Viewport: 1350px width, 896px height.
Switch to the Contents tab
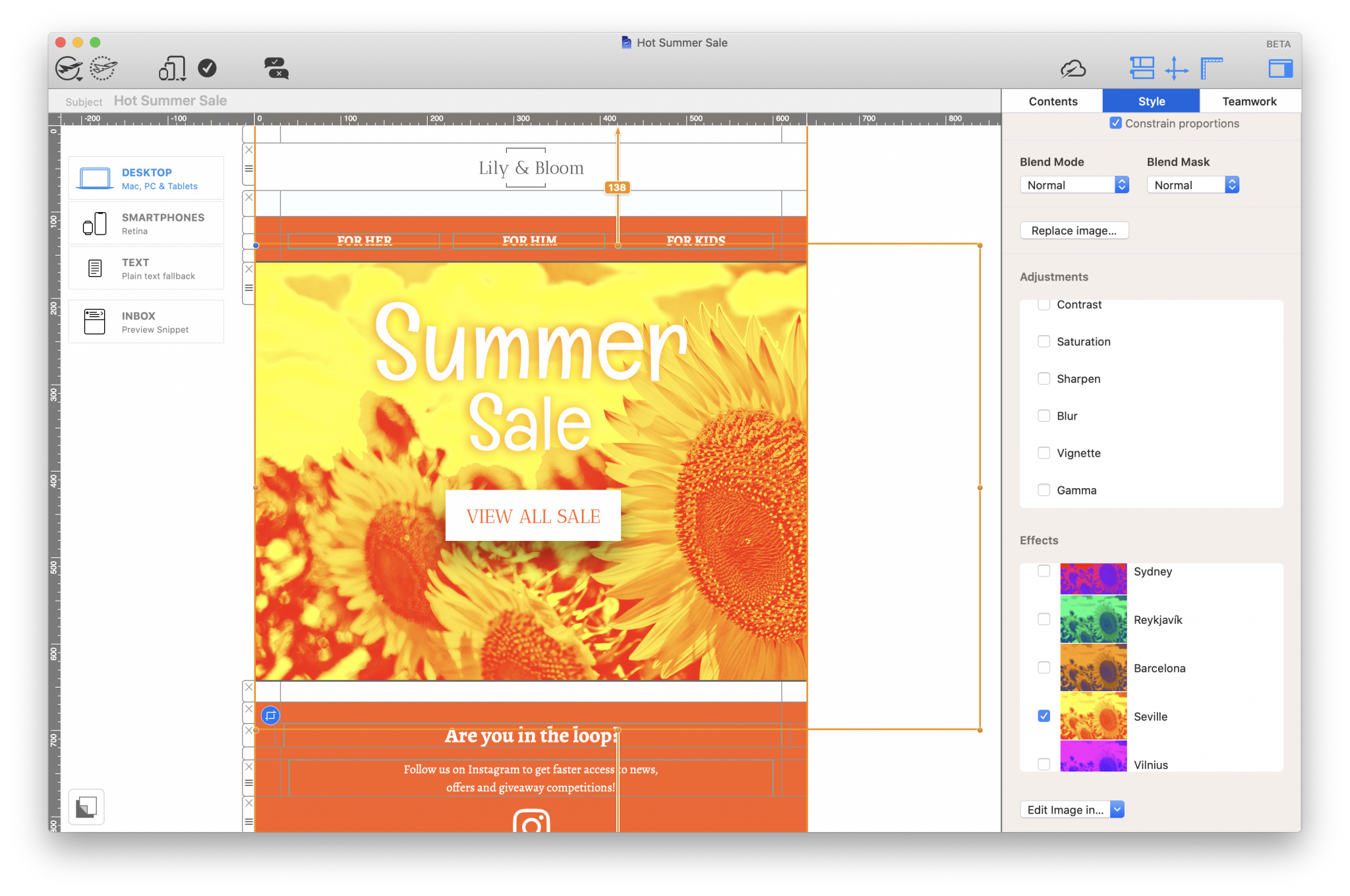(1052, 101)
